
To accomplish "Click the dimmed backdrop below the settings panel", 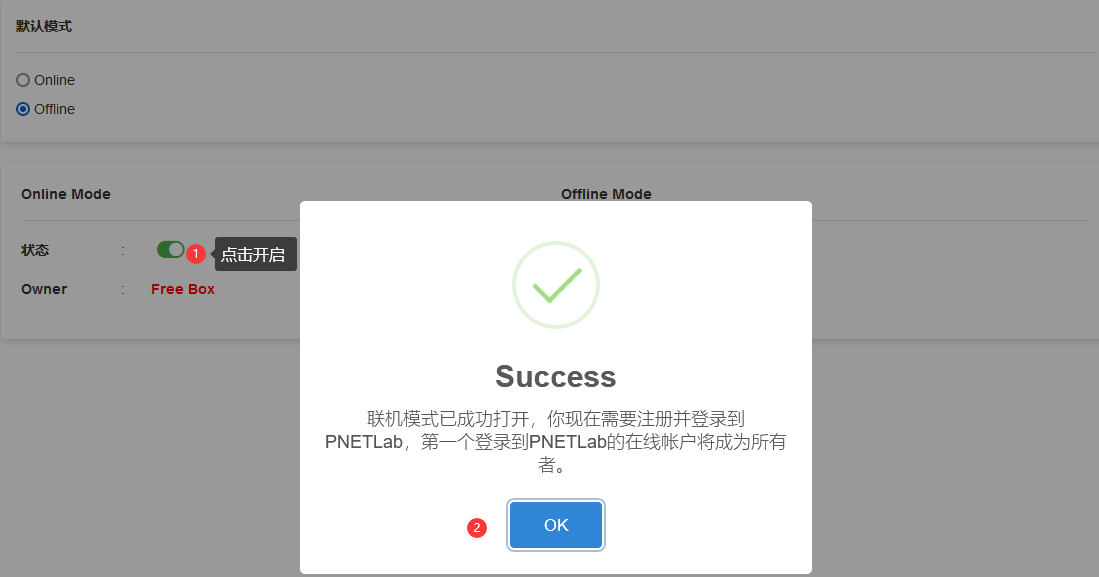I will point(150,456).
